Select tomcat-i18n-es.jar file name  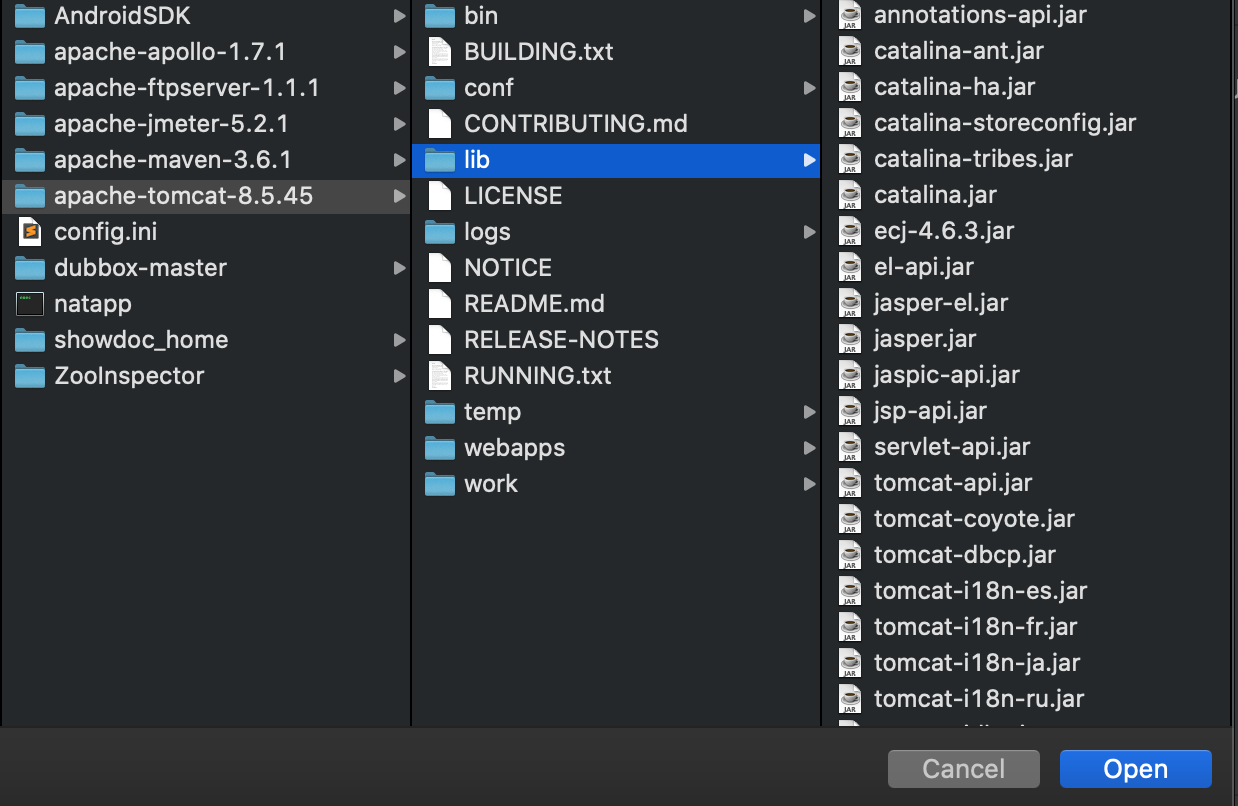point(980,591)
